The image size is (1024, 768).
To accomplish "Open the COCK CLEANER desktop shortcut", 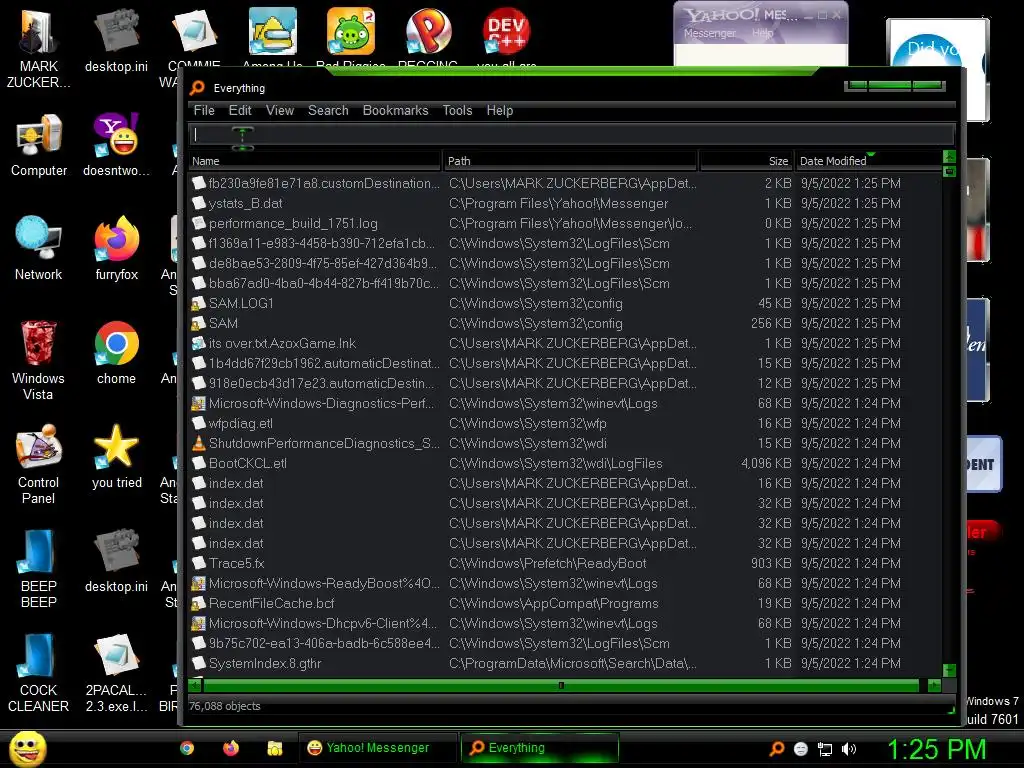I will [39, 673].
